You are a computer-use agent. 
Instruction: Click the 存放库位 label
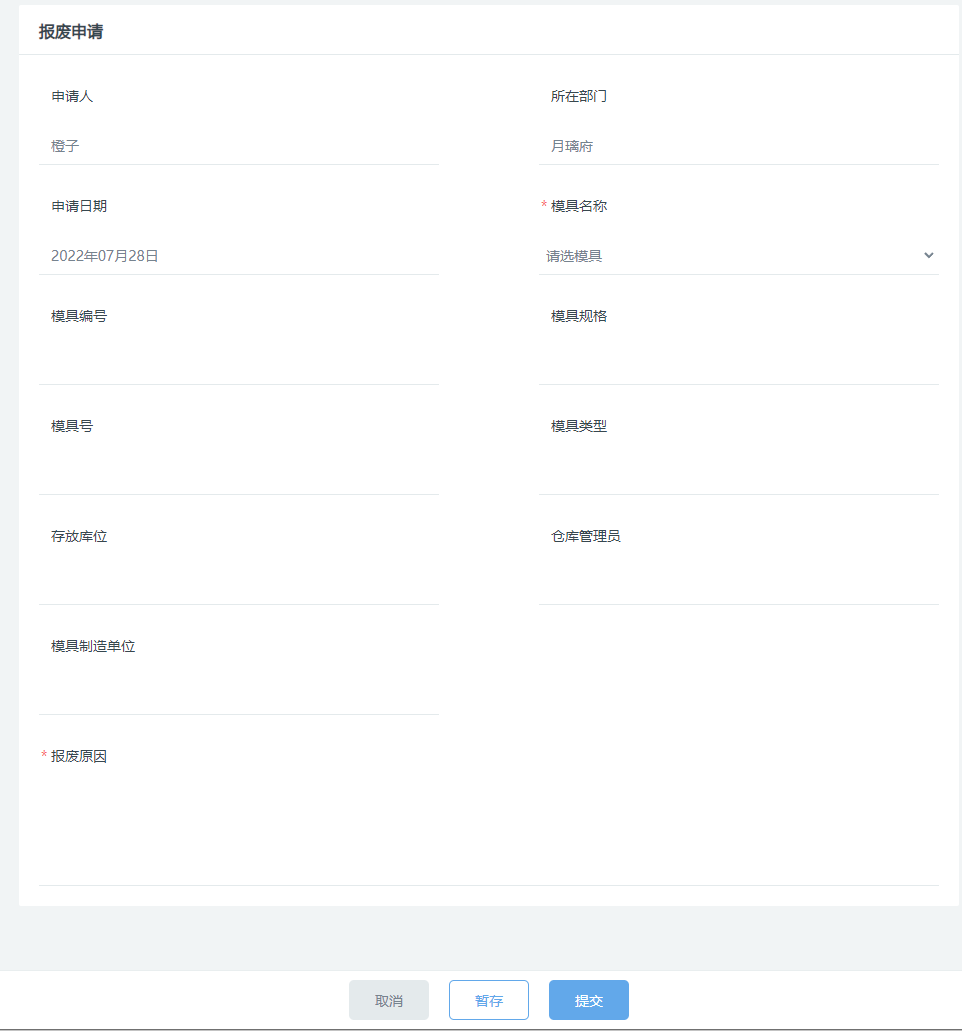(x=79, y=536)
